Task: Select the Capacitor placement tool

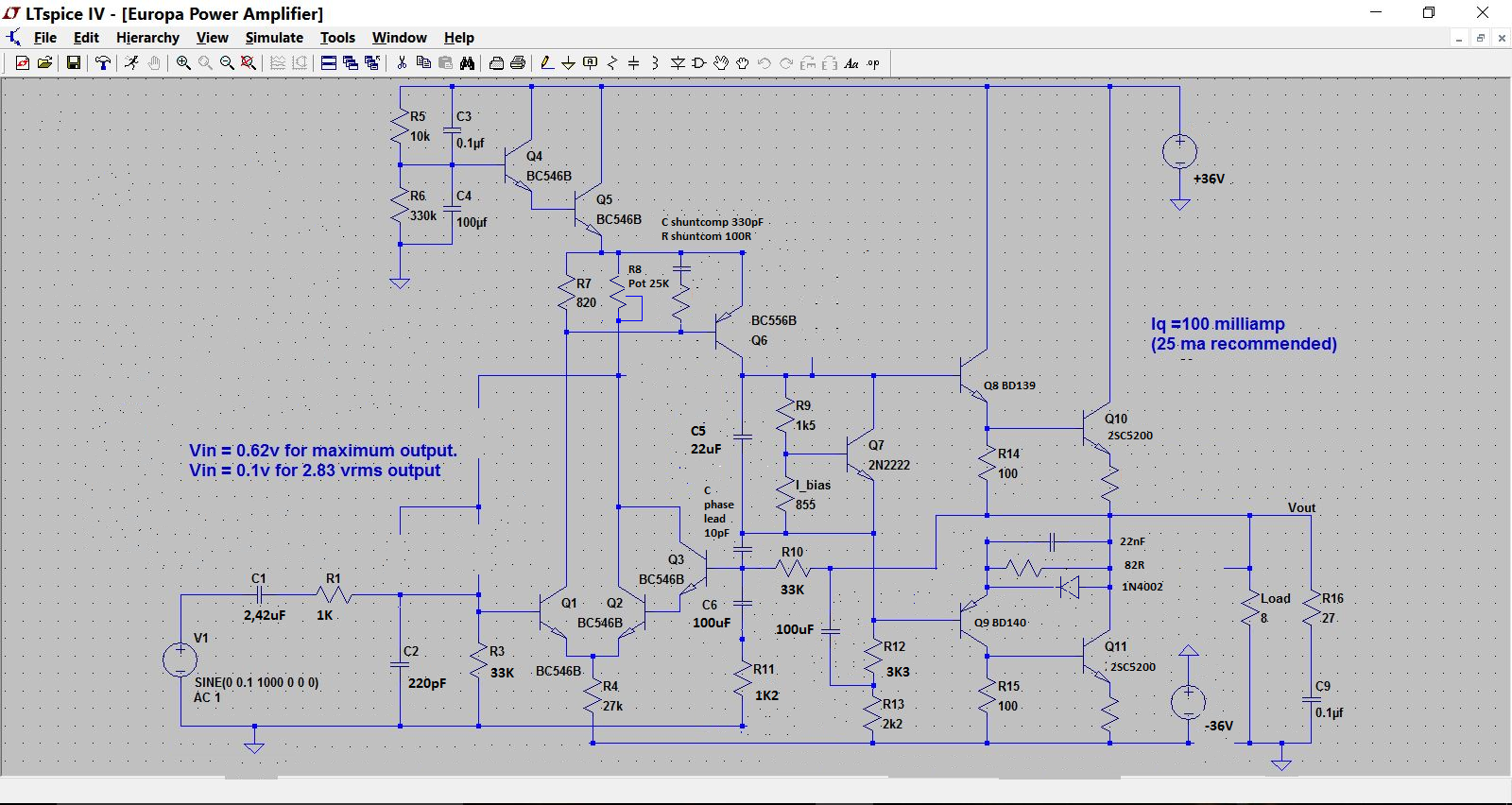Action: 634,63
